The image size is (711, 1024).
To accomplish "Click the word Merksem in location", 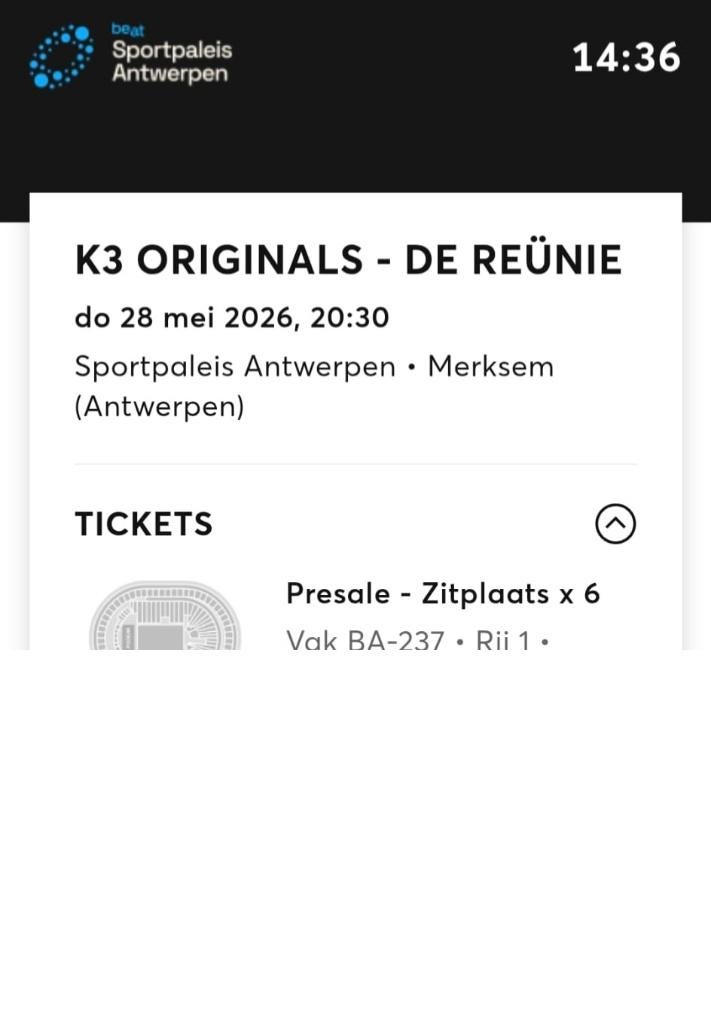I will coord(490,367).
